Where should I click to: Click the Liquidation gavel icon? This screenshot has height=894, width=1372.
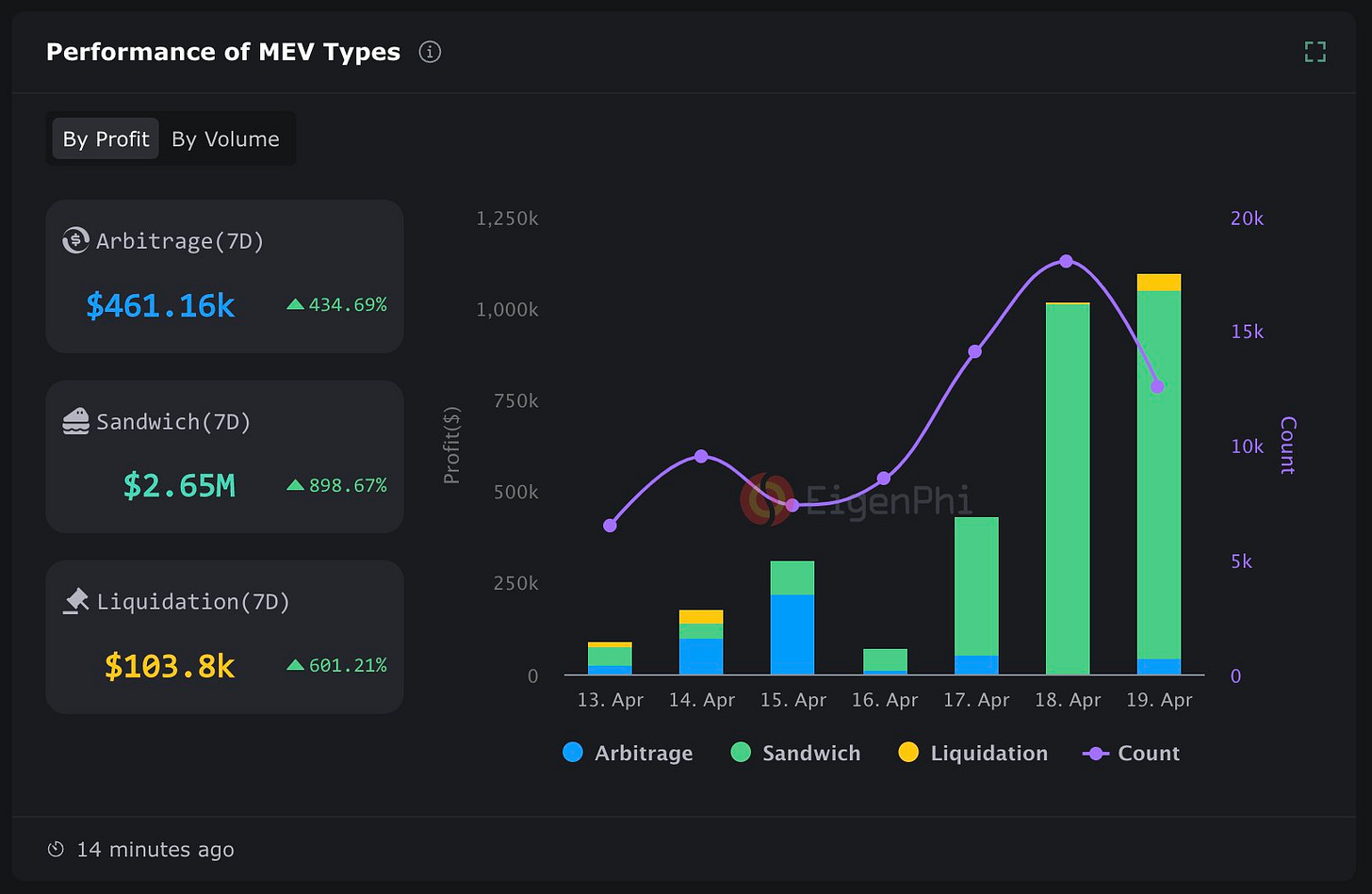coord(75,601)
